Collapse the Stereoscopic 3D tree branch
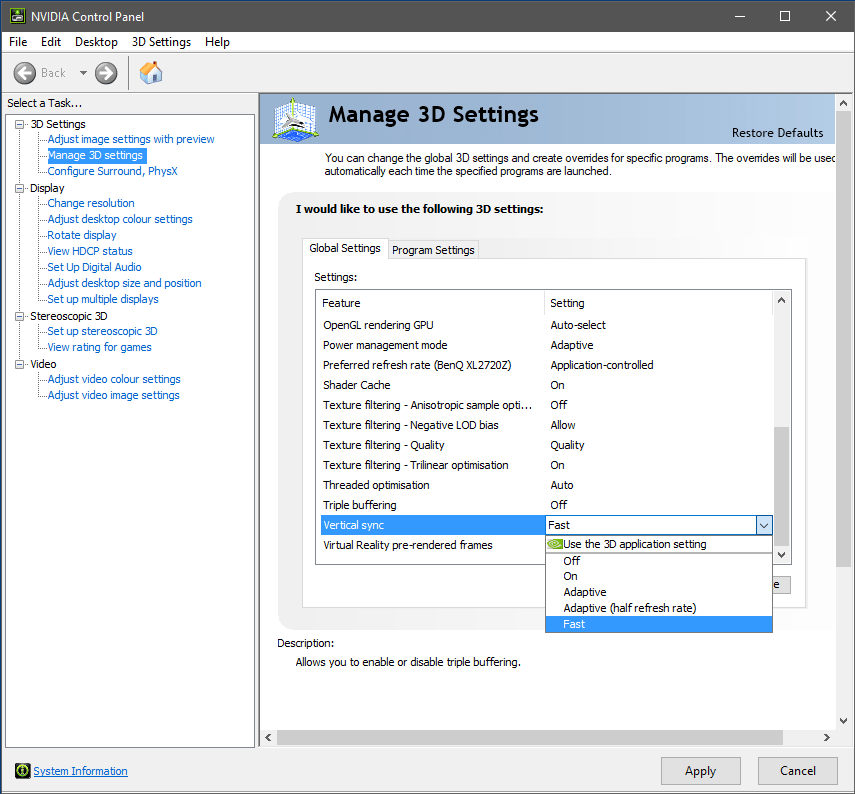The image size is (855, 794). pos(21,315)
